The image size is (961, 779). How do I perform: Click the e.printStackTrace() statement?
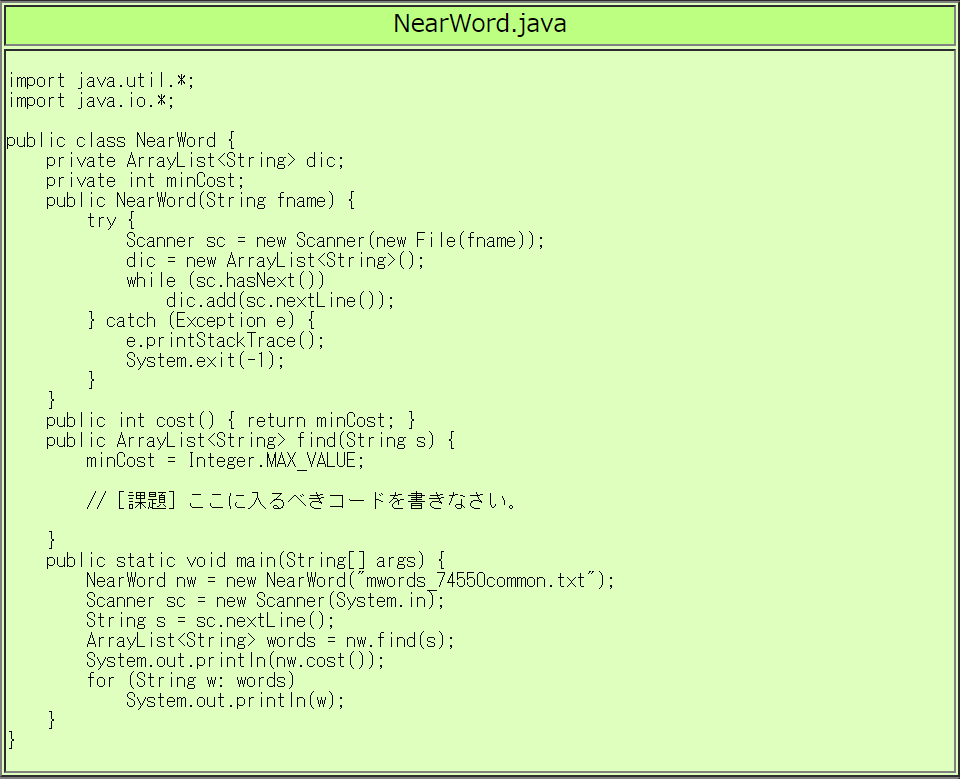[x=225, y=341]
